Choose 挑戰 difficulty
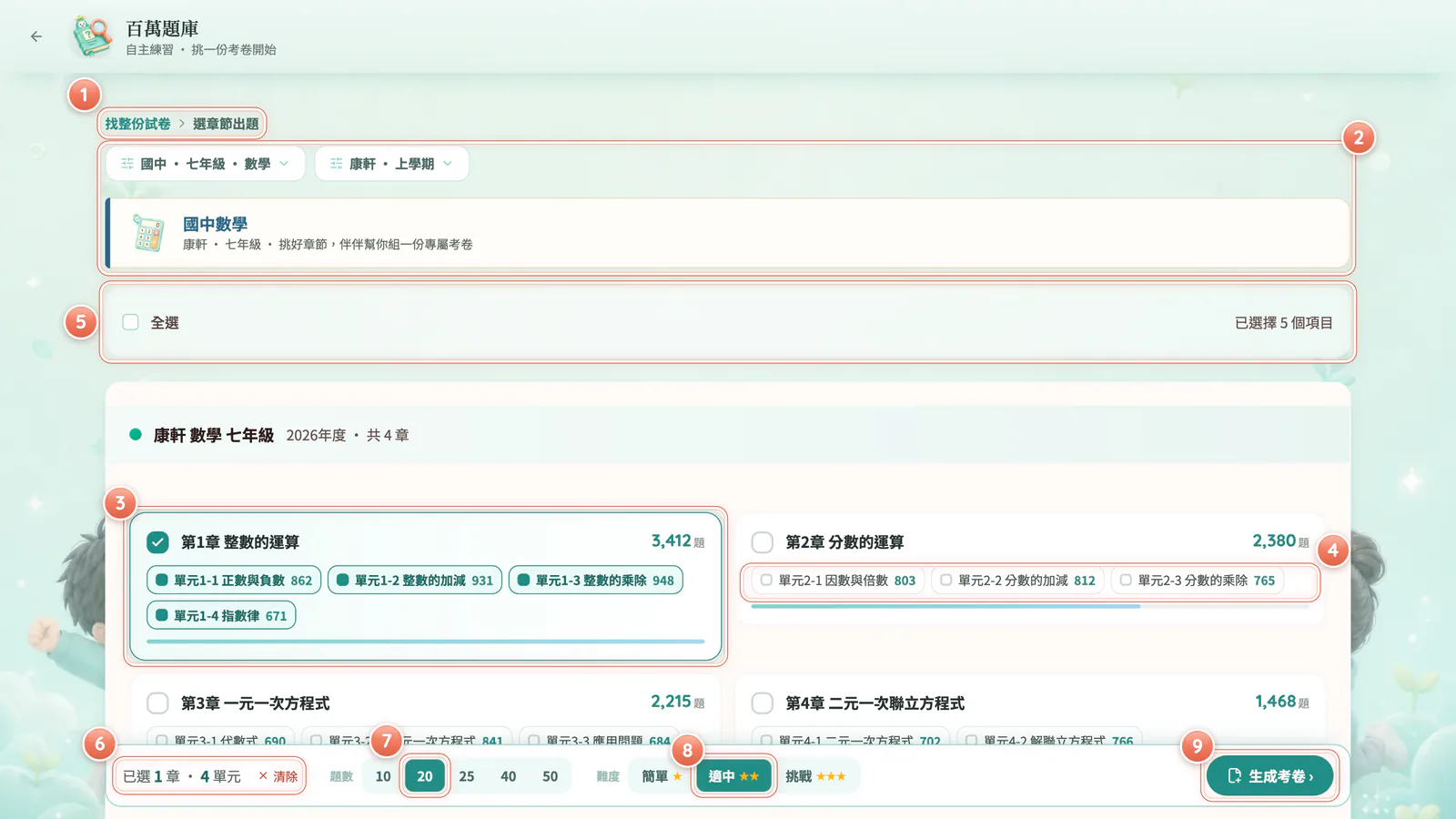This screenshot has height=819, width=1456. pos(815,776)
